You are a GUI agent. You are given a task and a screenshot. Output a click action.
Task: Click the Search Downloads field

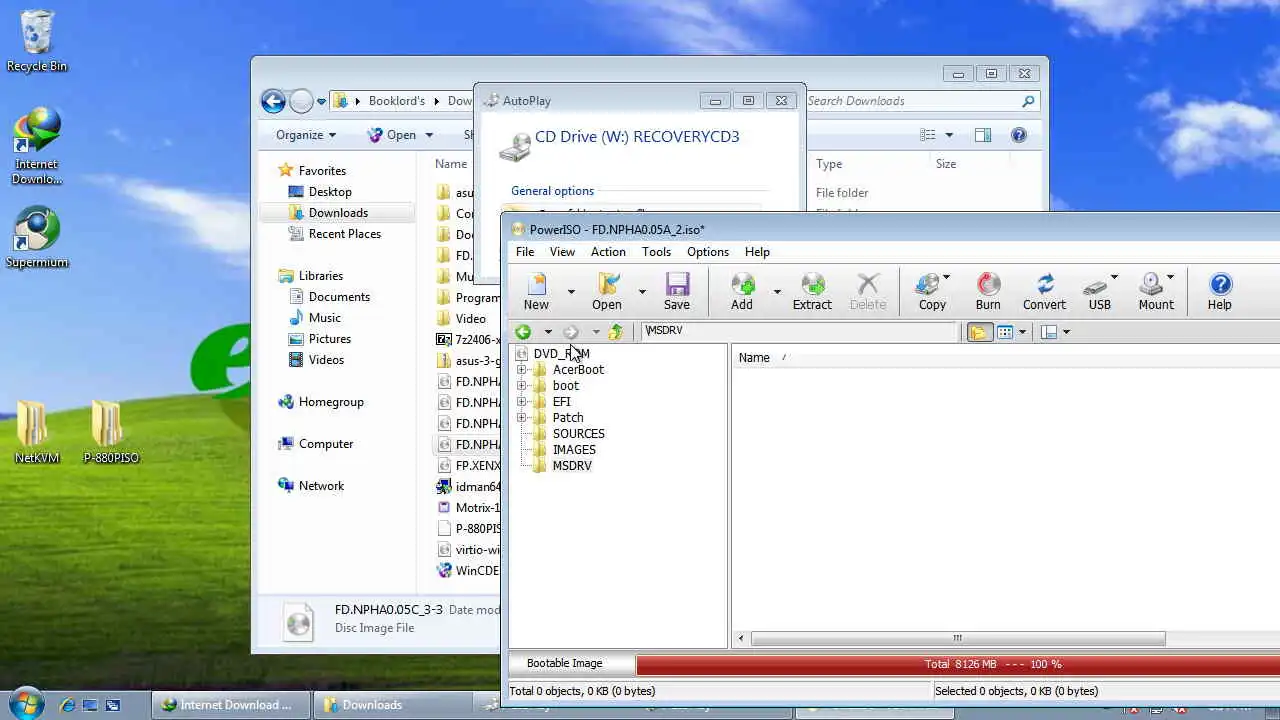coord(920,101)
